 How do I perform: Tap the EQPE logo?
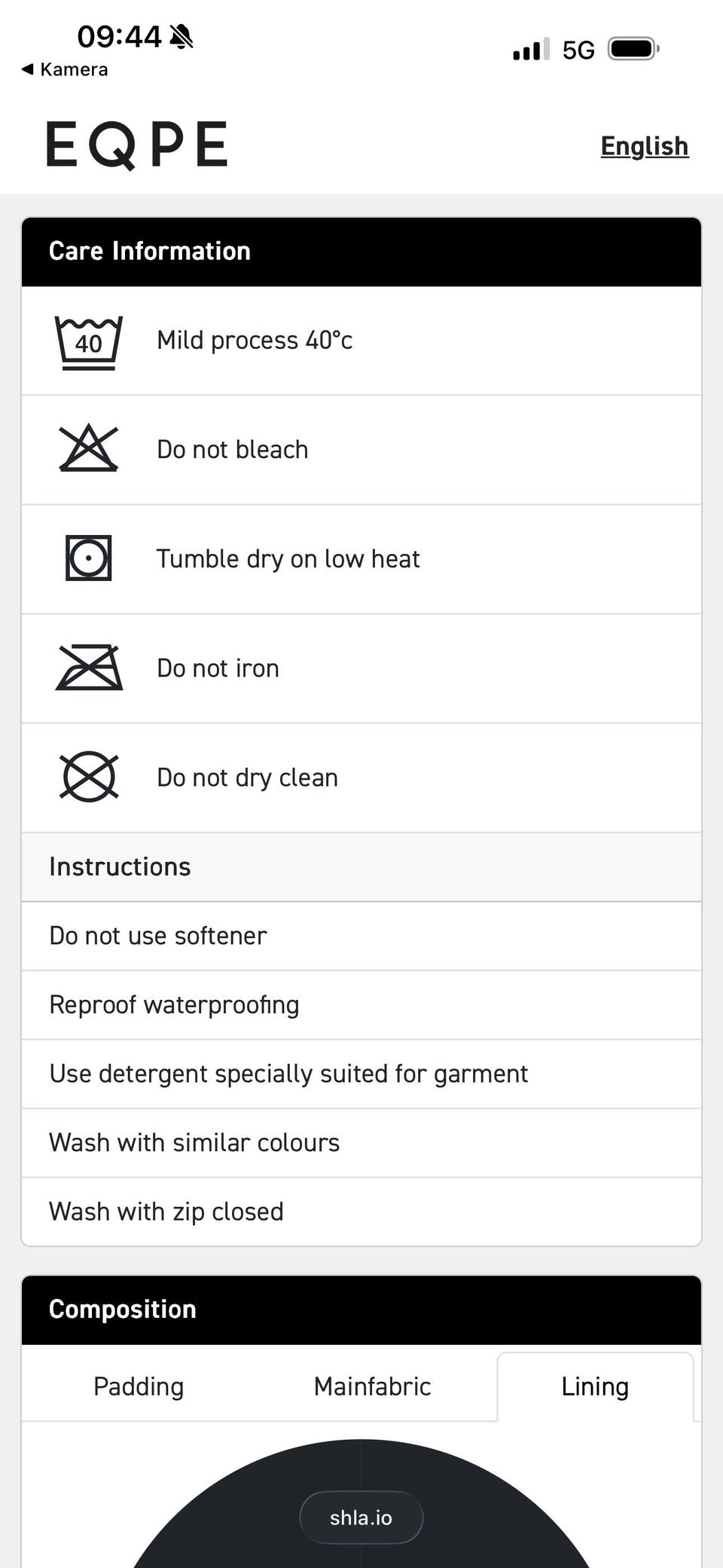pos(137,145)
